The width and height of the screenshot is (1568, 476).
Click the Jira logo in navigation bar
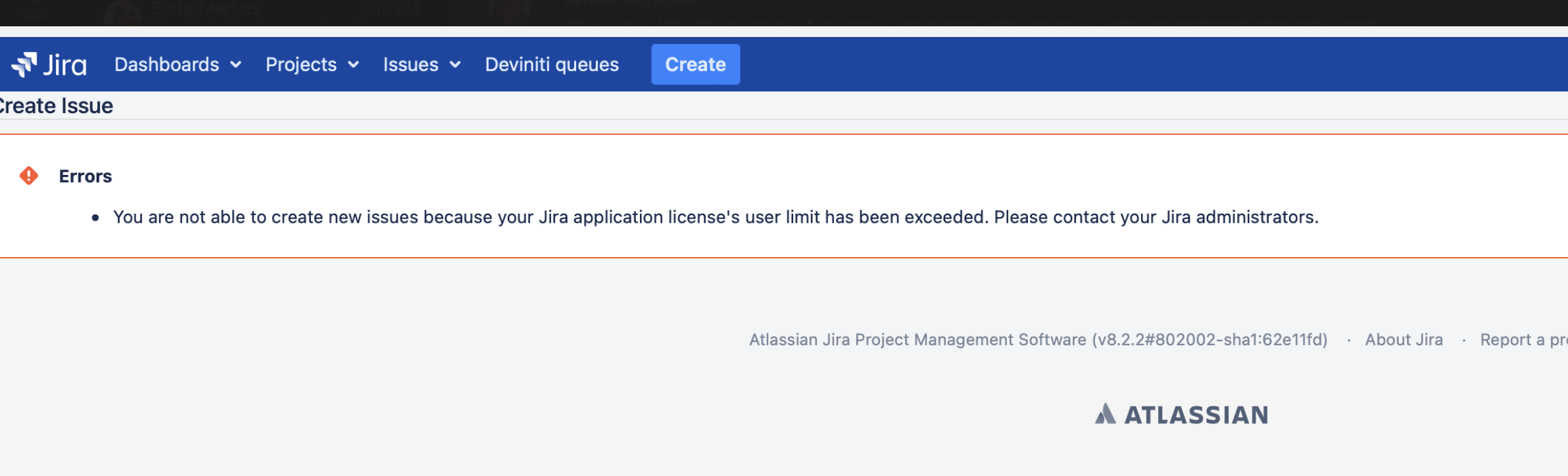coord(49,64)
